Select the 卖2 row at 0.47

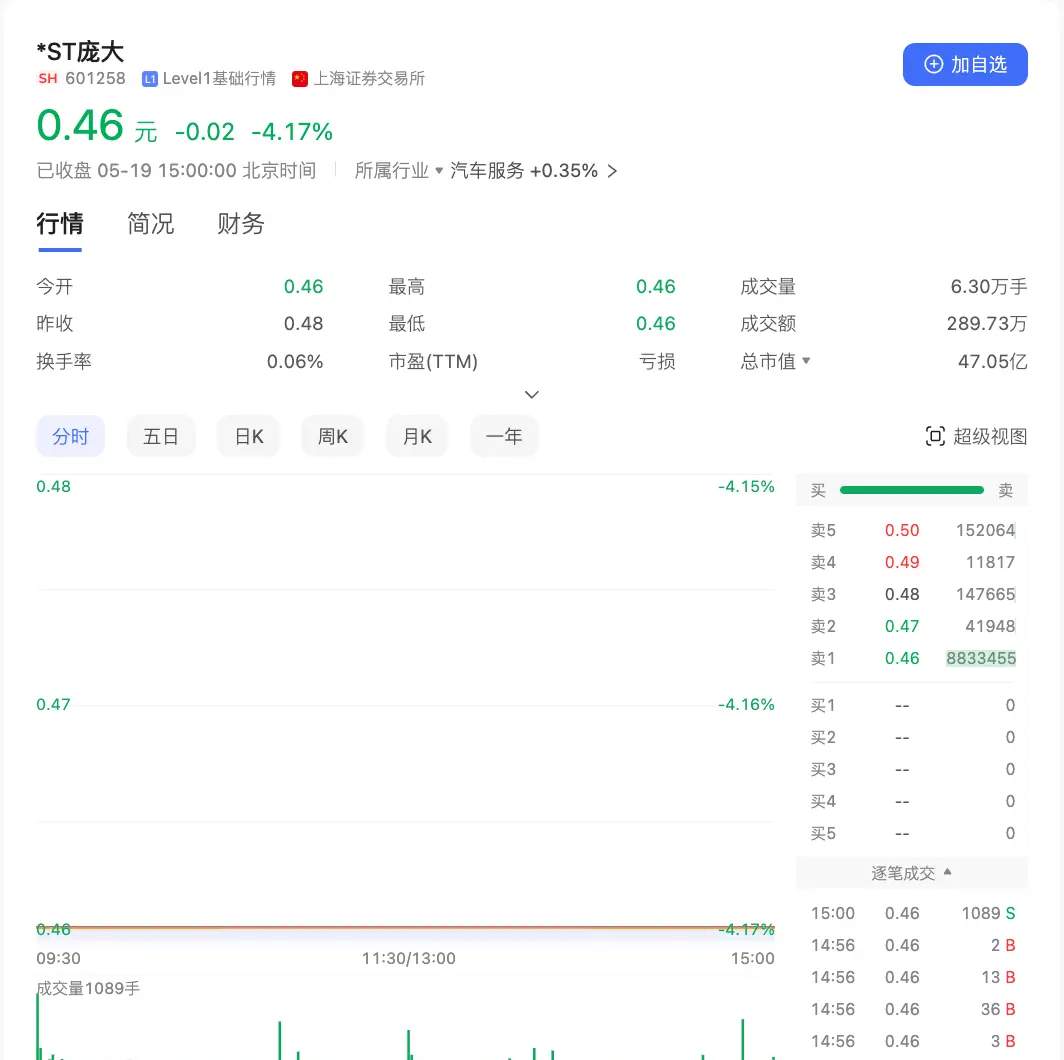[x=913, y=626]
